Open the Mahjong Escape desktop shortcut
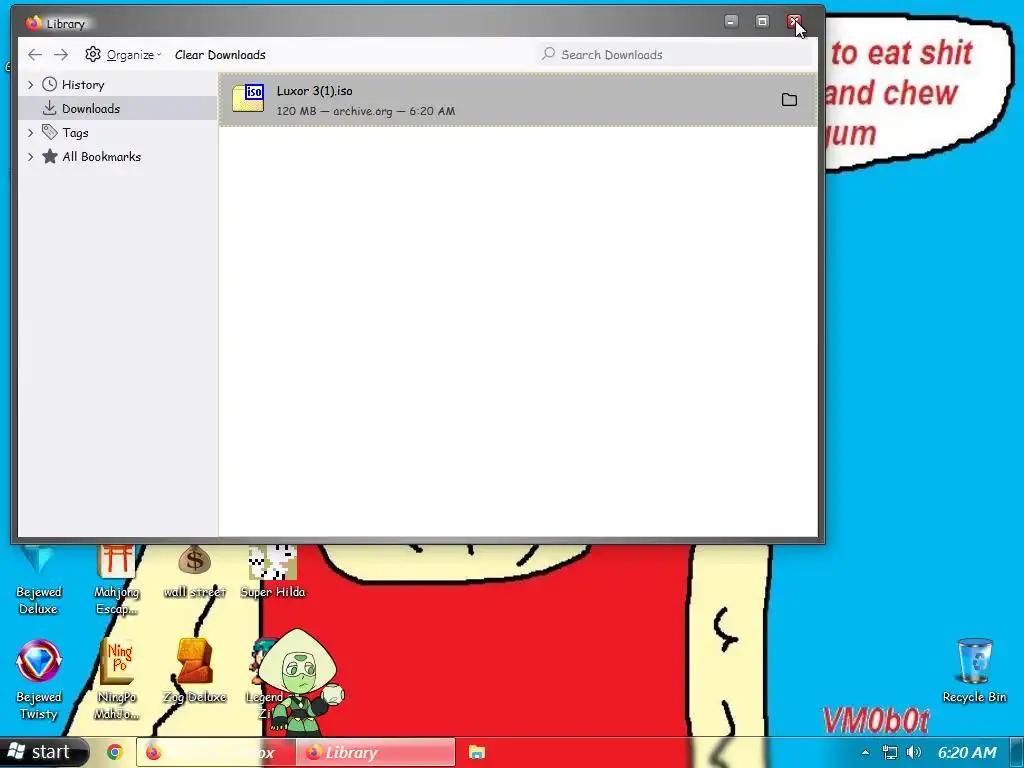 click(x=117, y=581)
